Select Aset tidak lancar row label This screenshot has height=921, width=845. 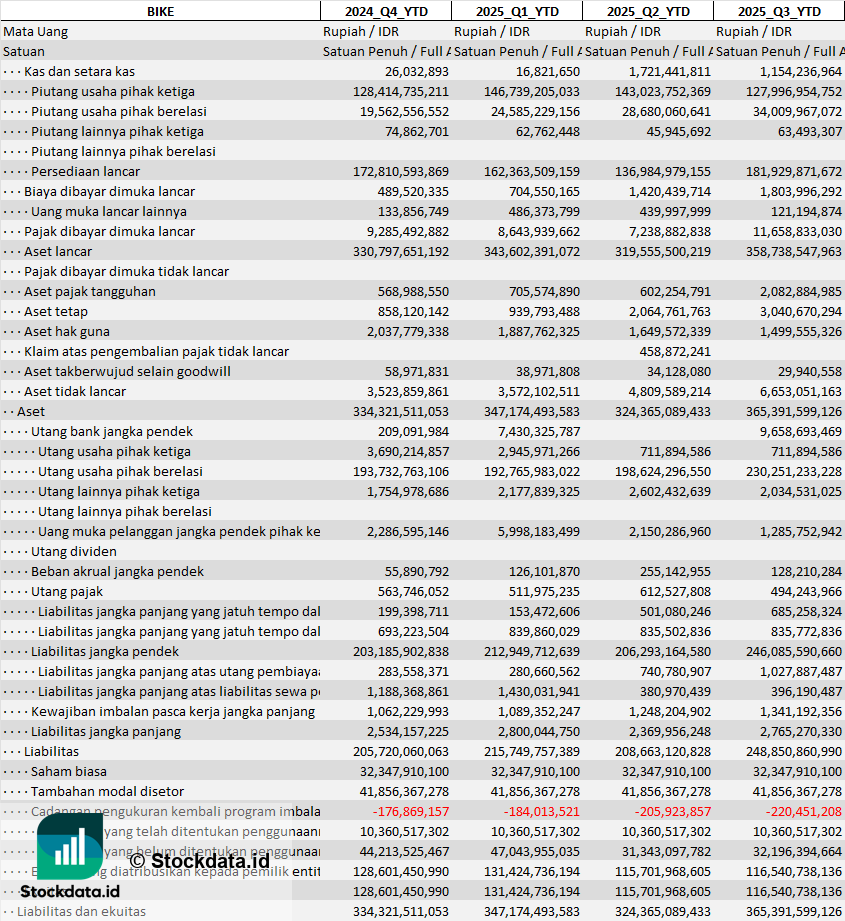tap(75, 391)
